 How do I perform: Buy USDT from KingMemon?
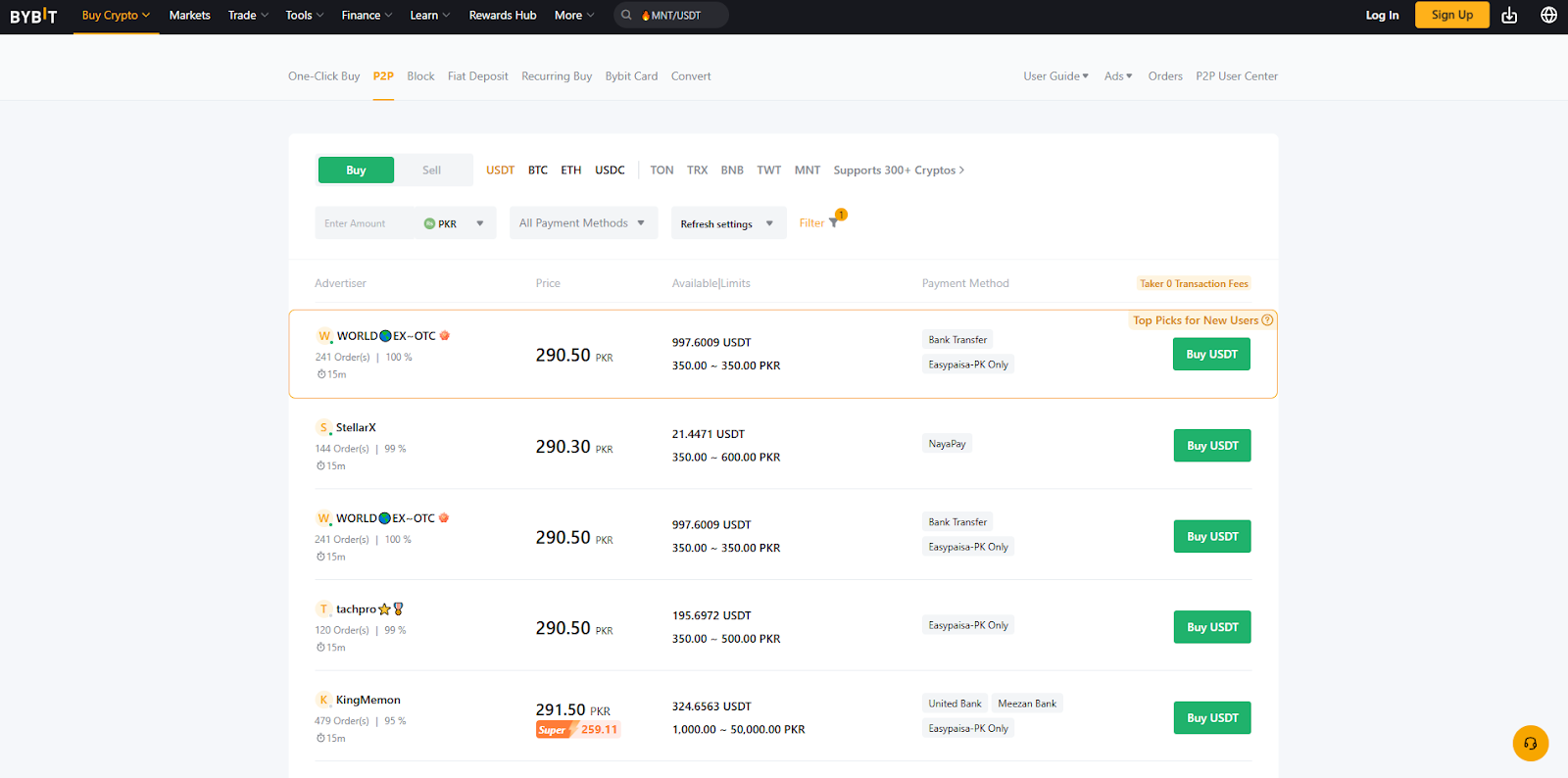point(1211,718)
